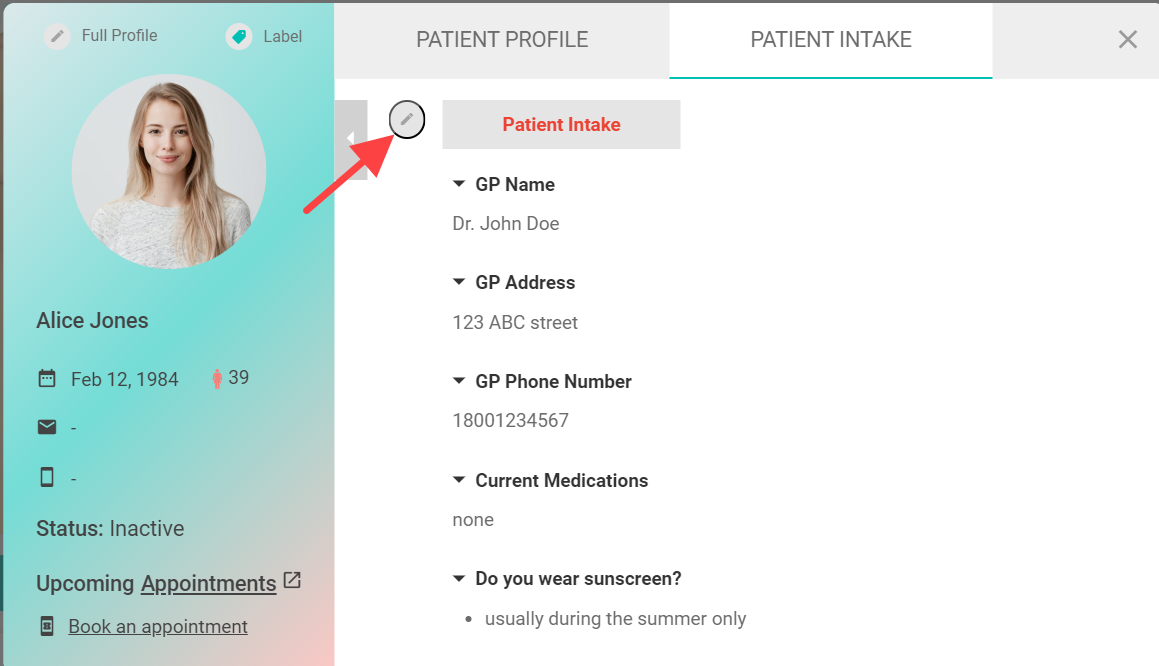Click the book appointment calendar icon

[47, 626]
